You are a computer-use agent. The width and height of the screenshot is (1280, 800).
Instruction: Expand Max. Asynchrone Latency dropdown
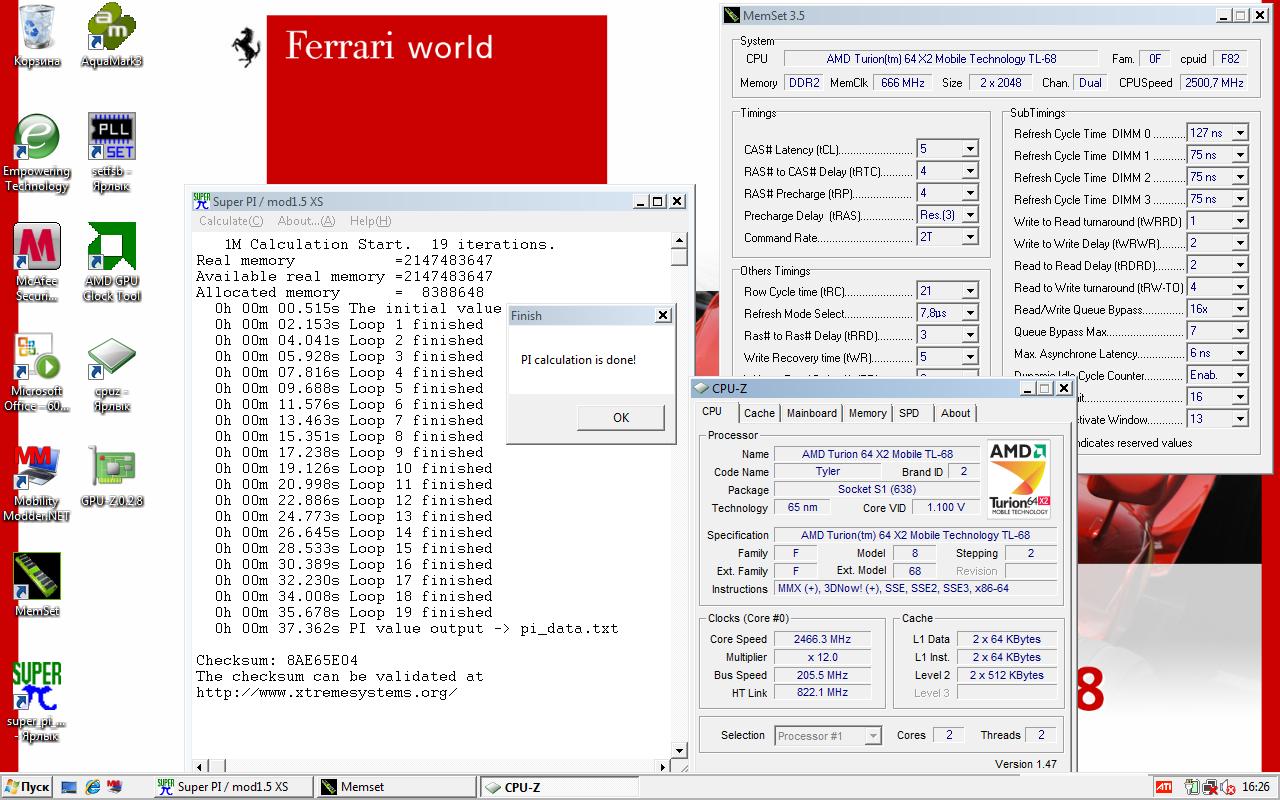coord(1239,353)
